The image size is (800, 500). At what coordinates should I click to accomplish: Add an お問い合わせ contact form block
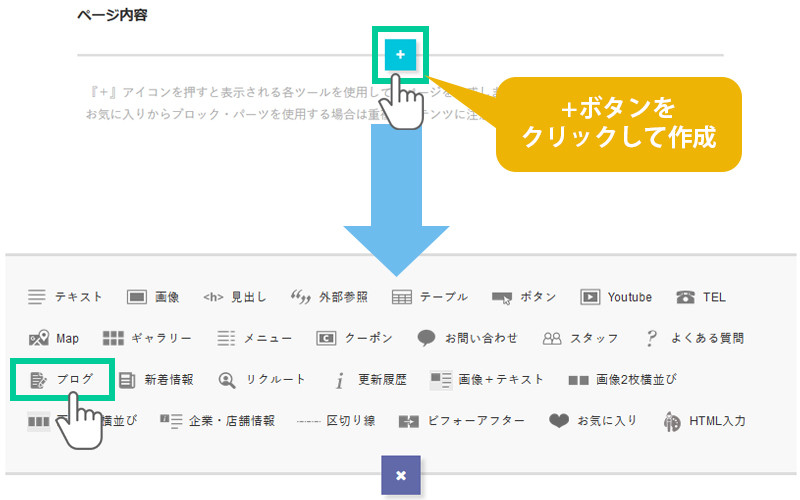point(468,338)
